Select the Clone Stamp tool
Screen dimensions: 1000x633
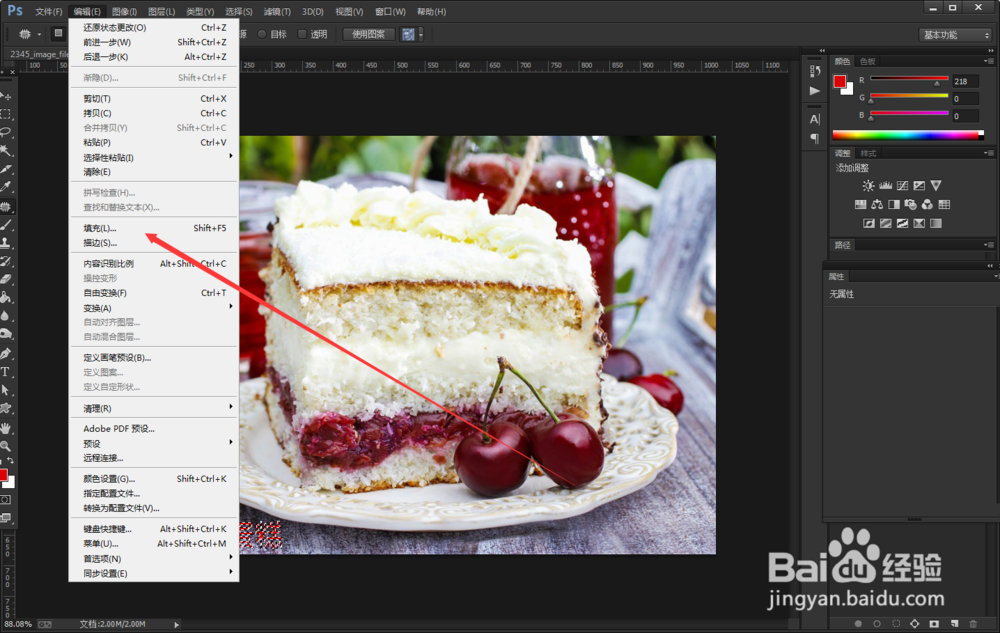click(6, 243)
